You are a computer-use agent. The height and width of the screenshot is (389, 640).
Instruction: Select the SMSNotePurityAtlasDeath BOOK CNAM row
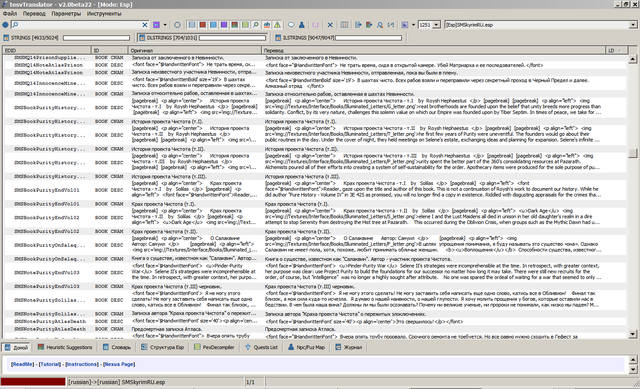pyautogui.click(x=314, y=329)
